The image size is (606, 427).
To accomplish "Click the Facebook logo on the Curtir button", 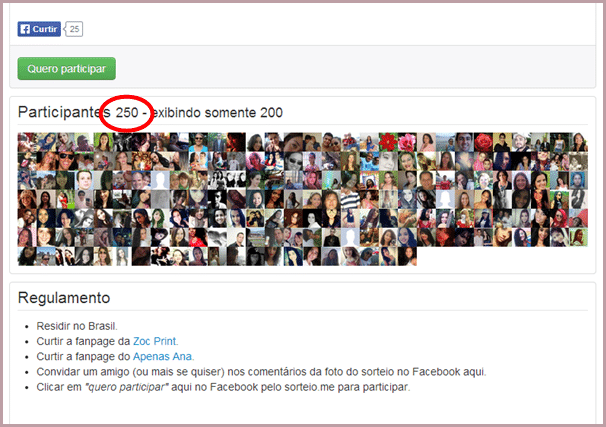I will coord(25,29).
